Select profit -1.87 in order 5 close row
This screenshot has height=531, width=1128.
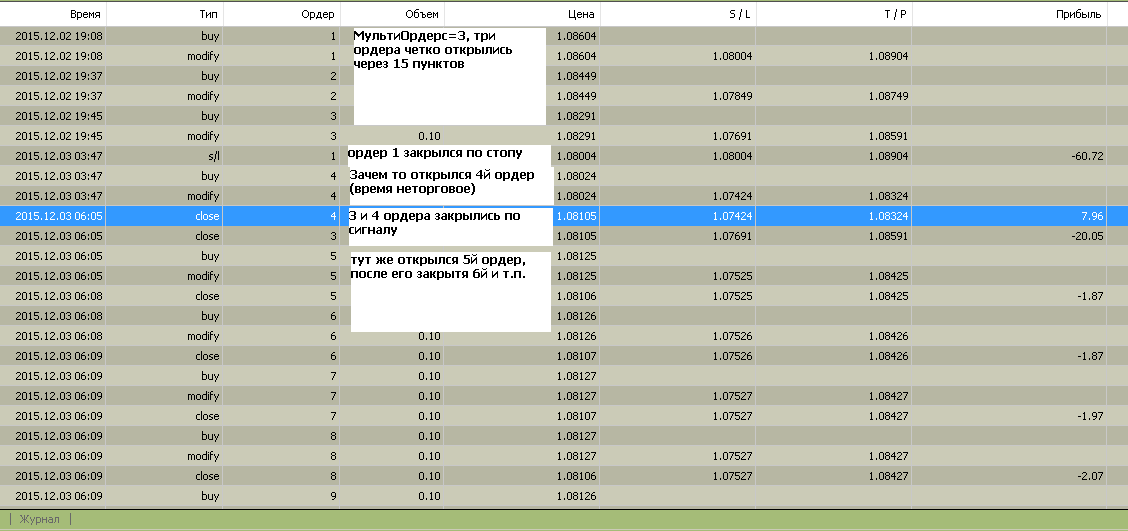pyautogui.click(x=1089, y=296)
